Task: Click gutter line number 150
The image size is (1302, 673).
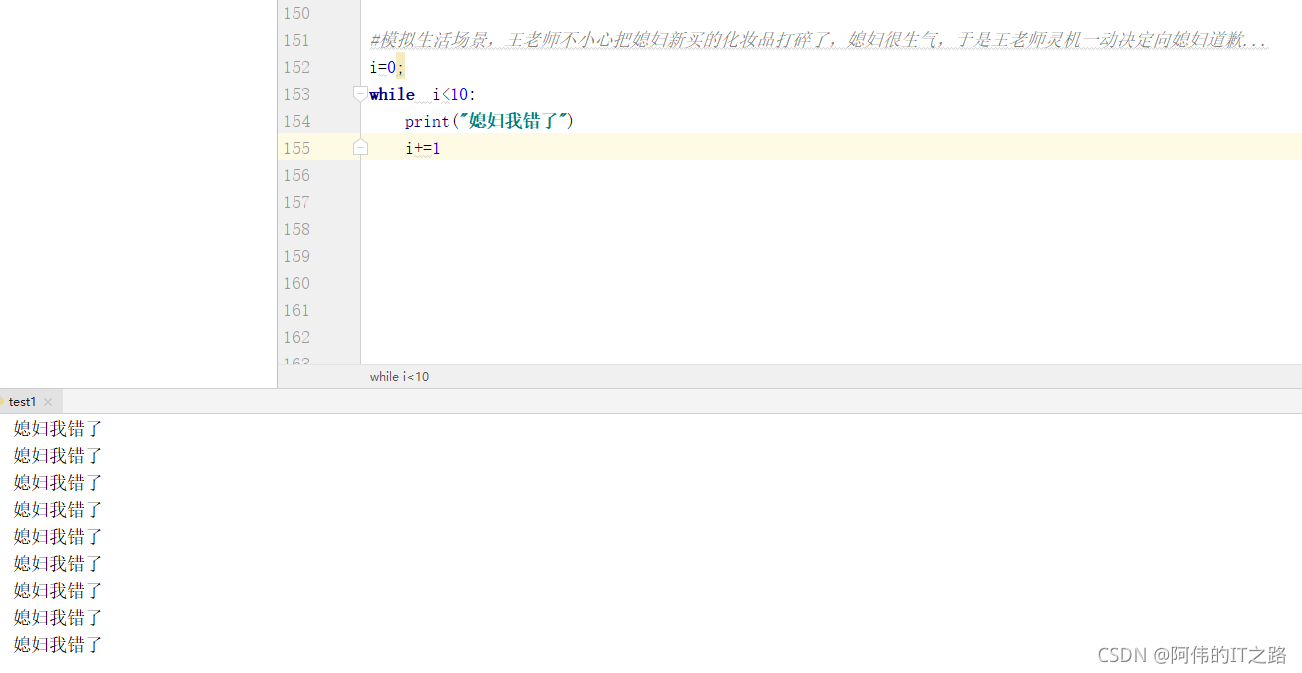Action: click(297, 14)
